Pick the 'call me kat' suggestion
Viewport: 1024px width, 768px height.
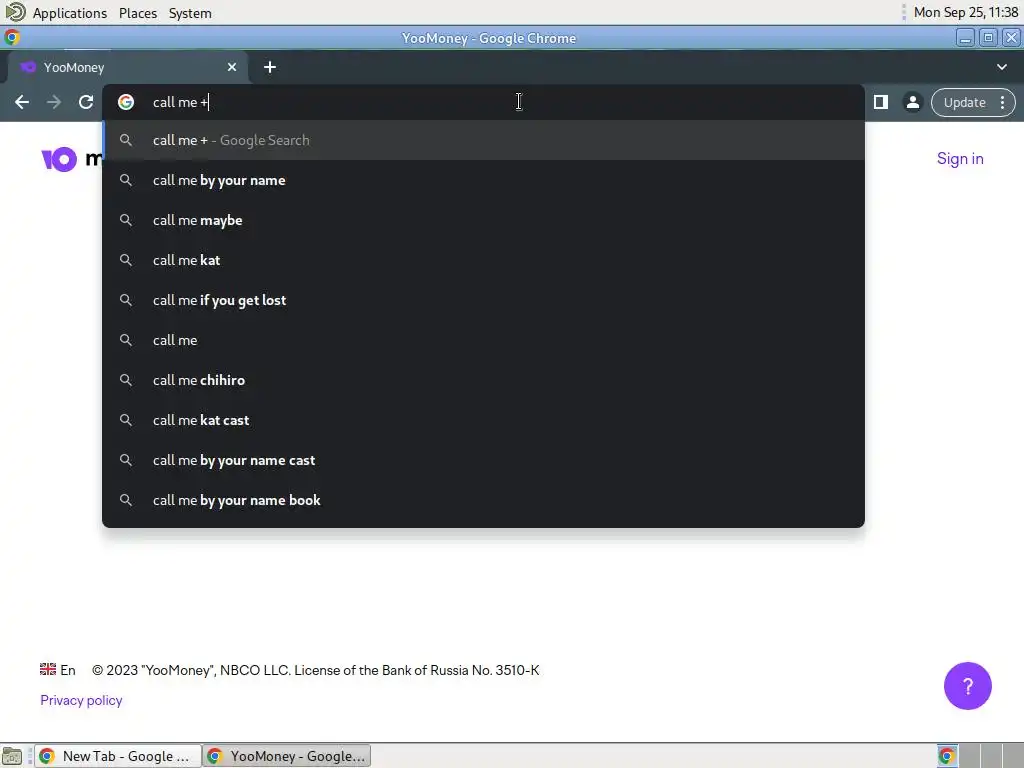[x=483, y=260]
